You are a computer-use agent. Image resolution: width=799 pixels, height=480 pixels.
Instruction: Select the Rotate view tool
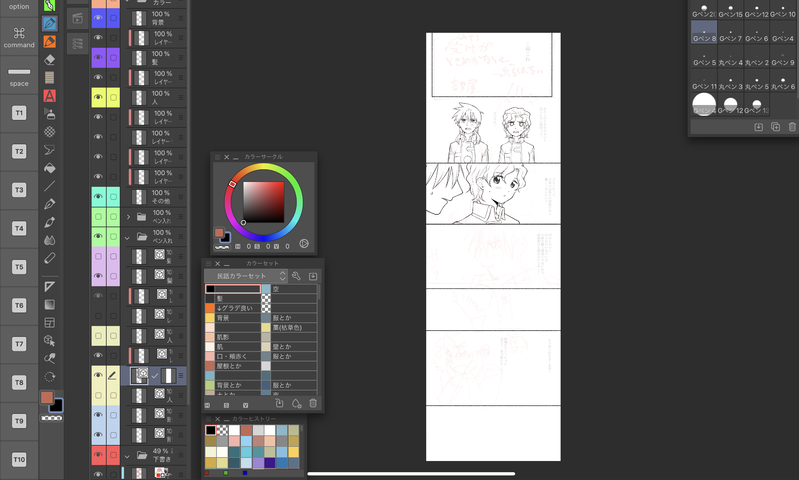49,377
